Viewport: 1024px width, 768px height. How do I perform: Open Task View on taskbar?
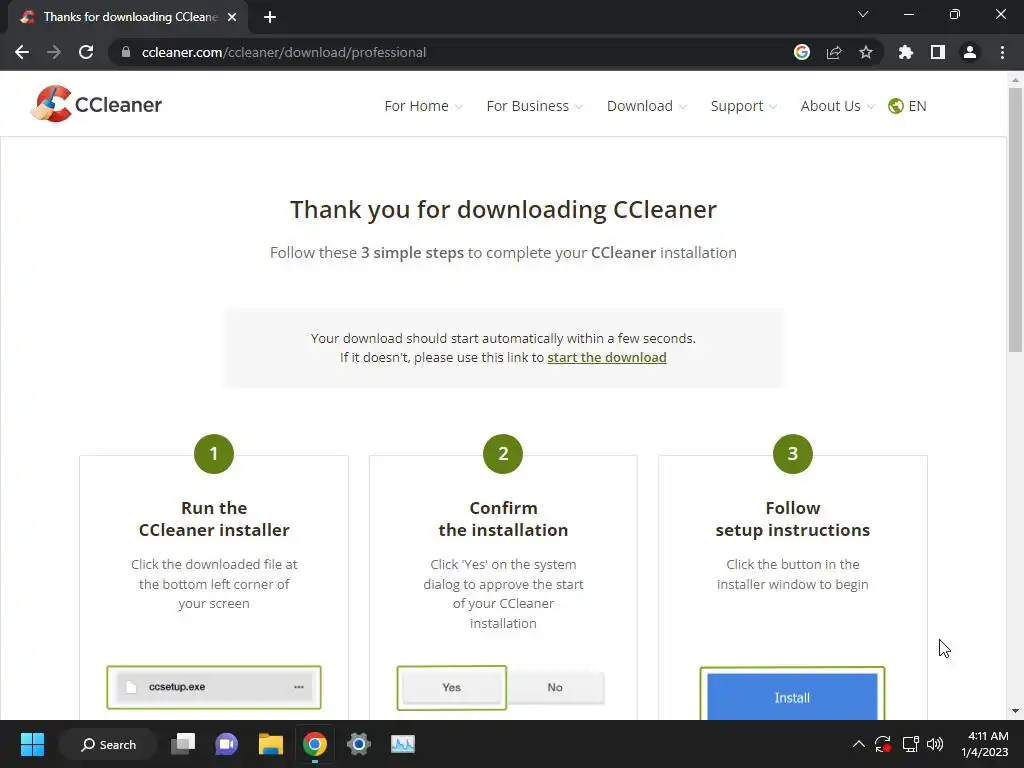point(183,744)
